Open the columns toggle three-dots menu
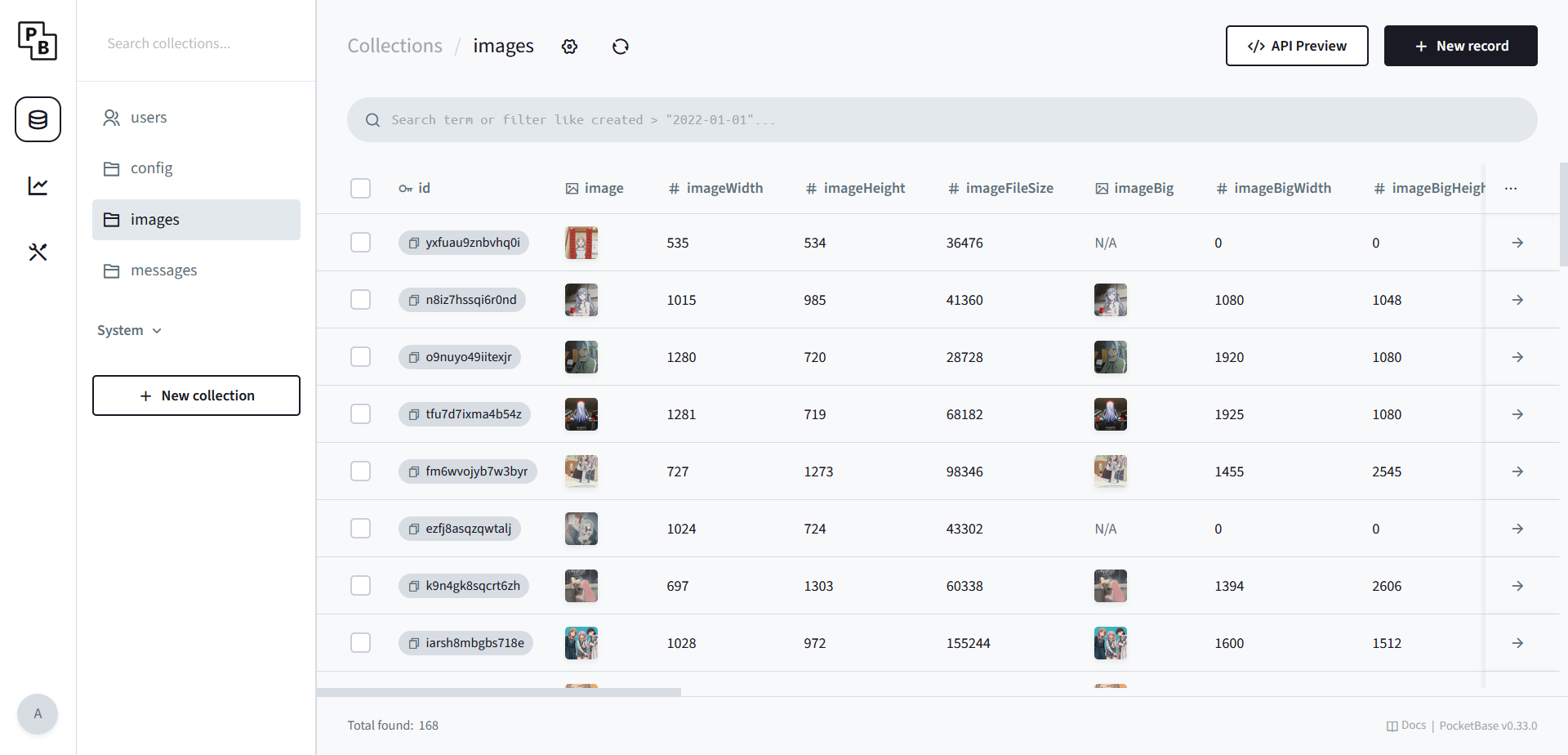The height and width of the screenshot is (755, 1568). tap(1511, 188)
